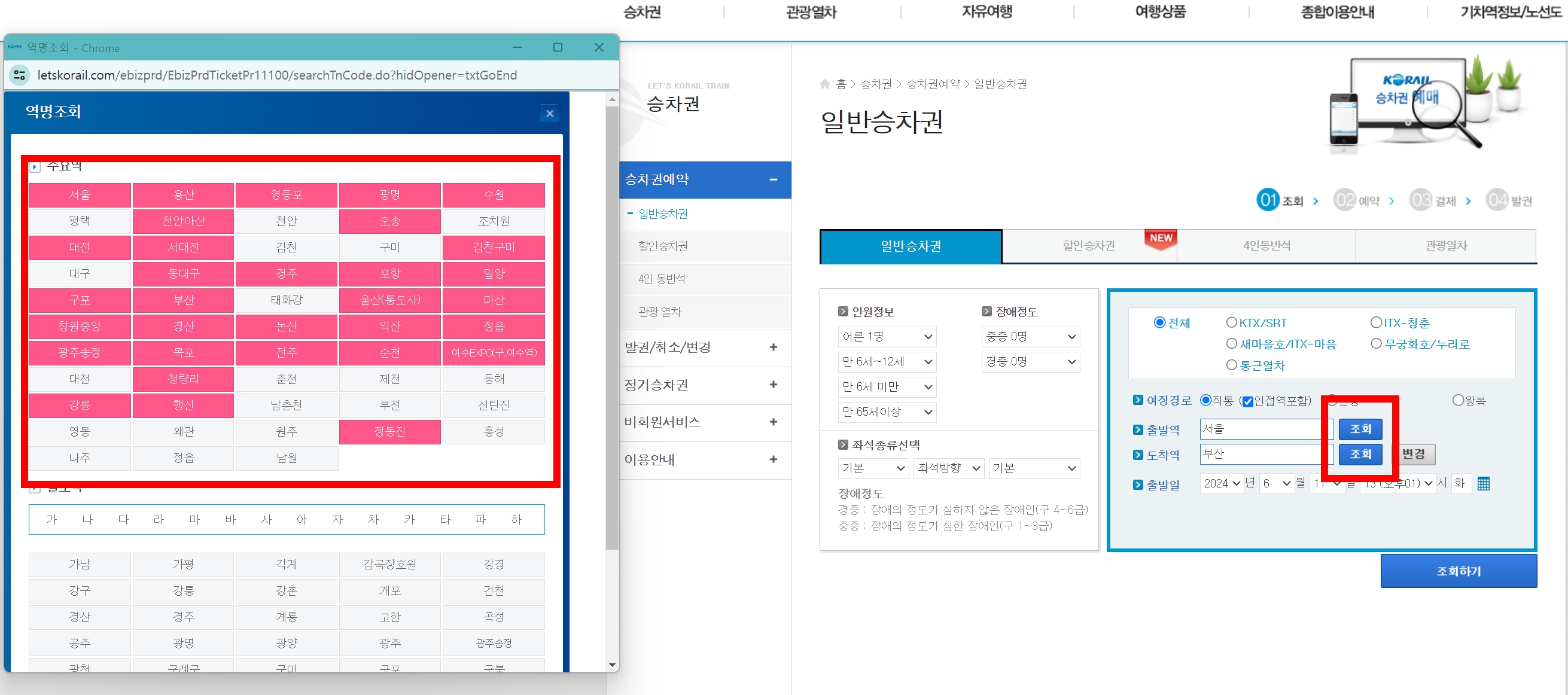This screenshot has width=1568, height=695.
Task: Click the blue arrow icon beside 인원정보
Action: 844,311
